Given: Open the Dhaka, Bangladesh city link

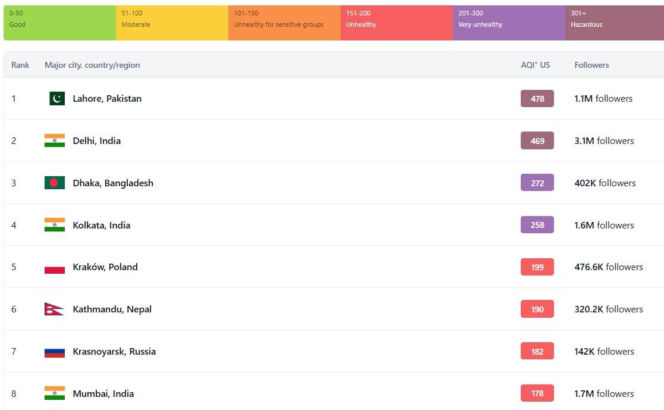Looking at the screenshot, I should point(113,183).
